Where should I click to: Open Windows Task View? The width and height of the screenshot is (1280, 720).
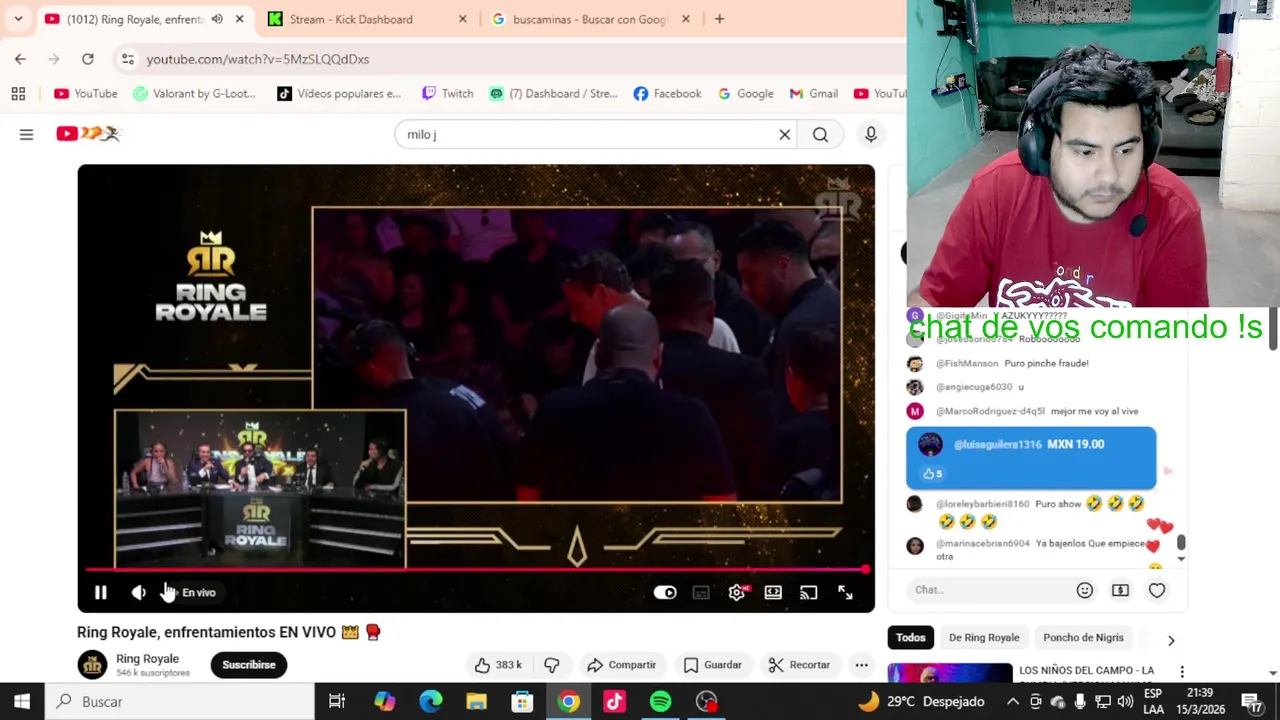pyautogui.click(x=337, y=701)
